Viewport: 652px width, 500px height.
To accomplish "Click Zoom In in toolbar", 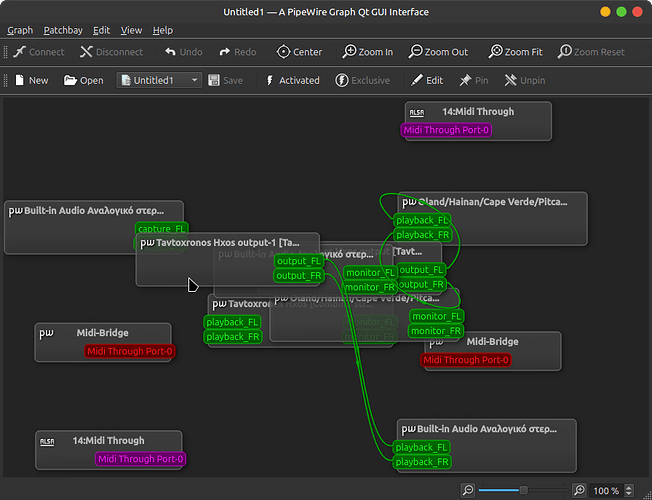I will [x=368, y=52].
